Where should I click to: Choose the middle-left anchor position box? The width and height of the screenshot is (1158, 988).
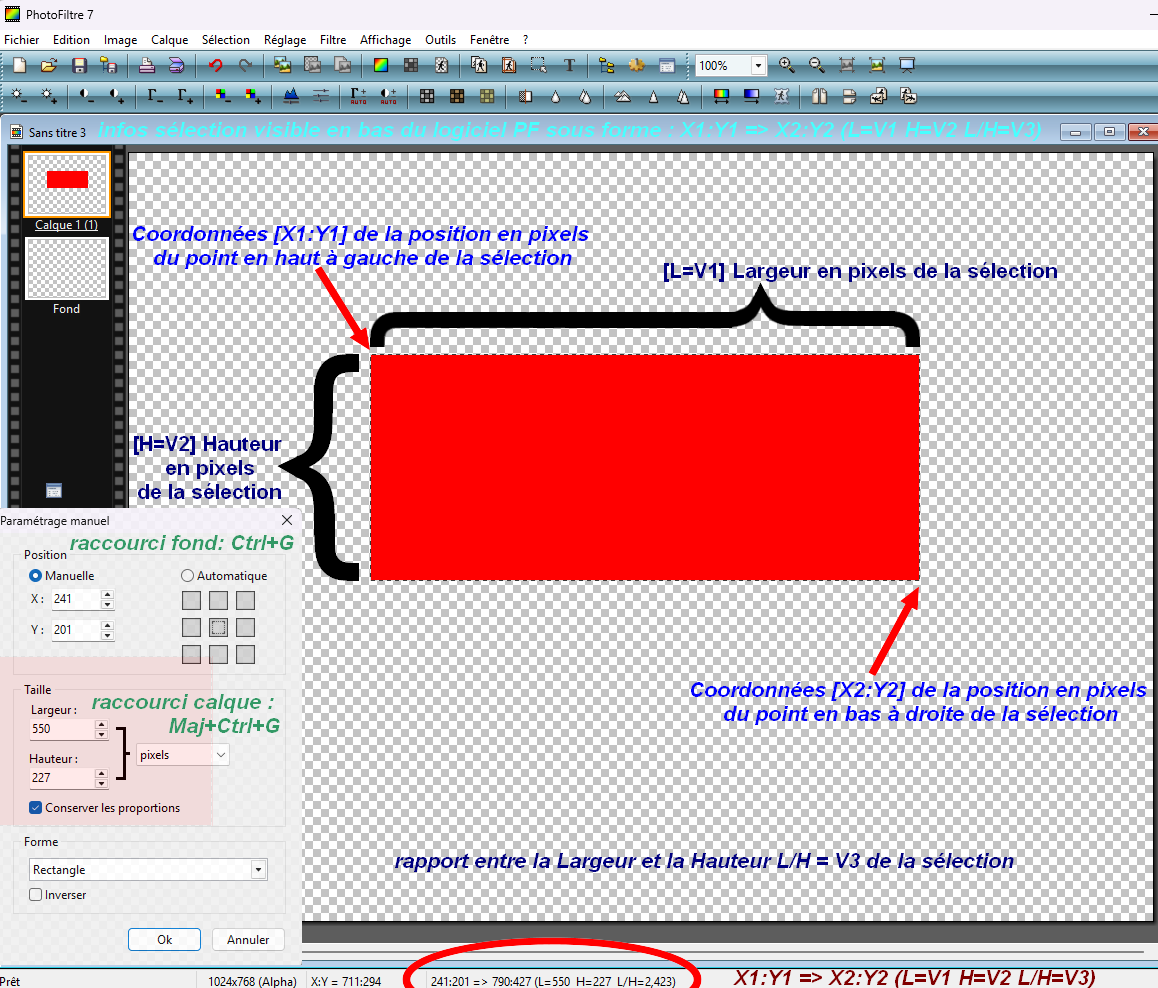coord(191,628)
